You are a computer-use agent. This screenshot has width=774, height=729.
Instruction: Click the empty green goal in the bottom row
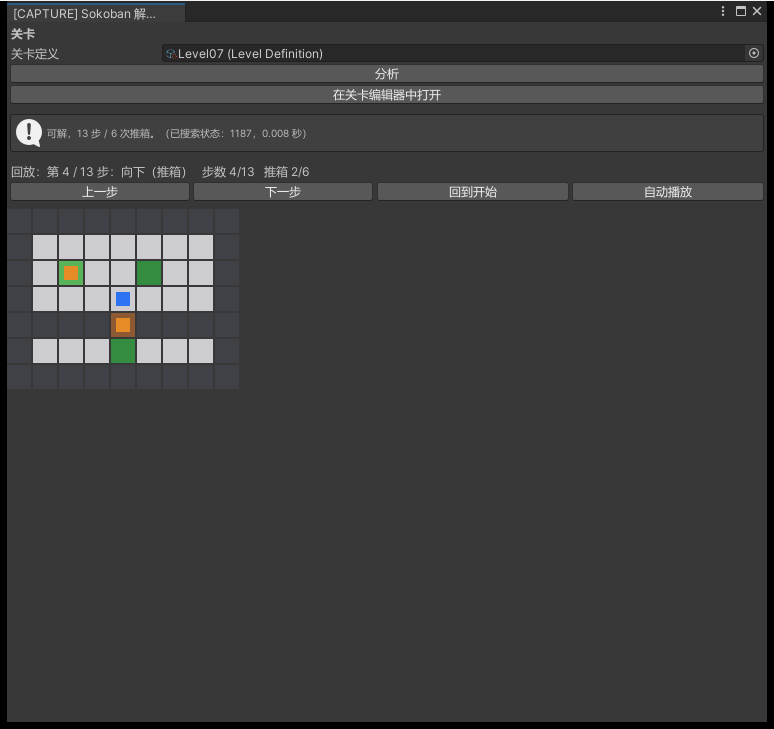pos(123,351)
